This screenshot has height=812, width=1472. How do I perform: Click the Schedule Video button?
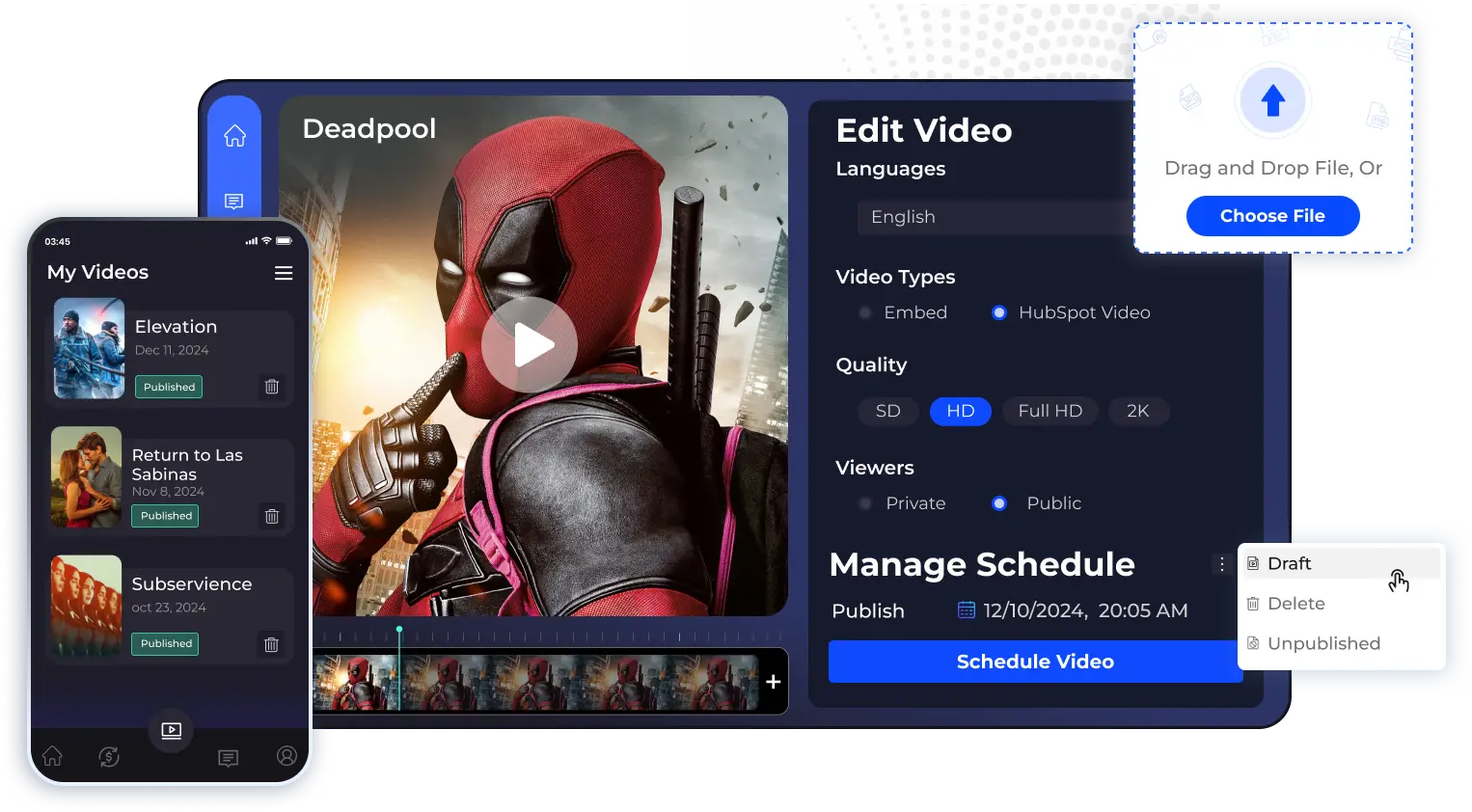coord(1035,662)
